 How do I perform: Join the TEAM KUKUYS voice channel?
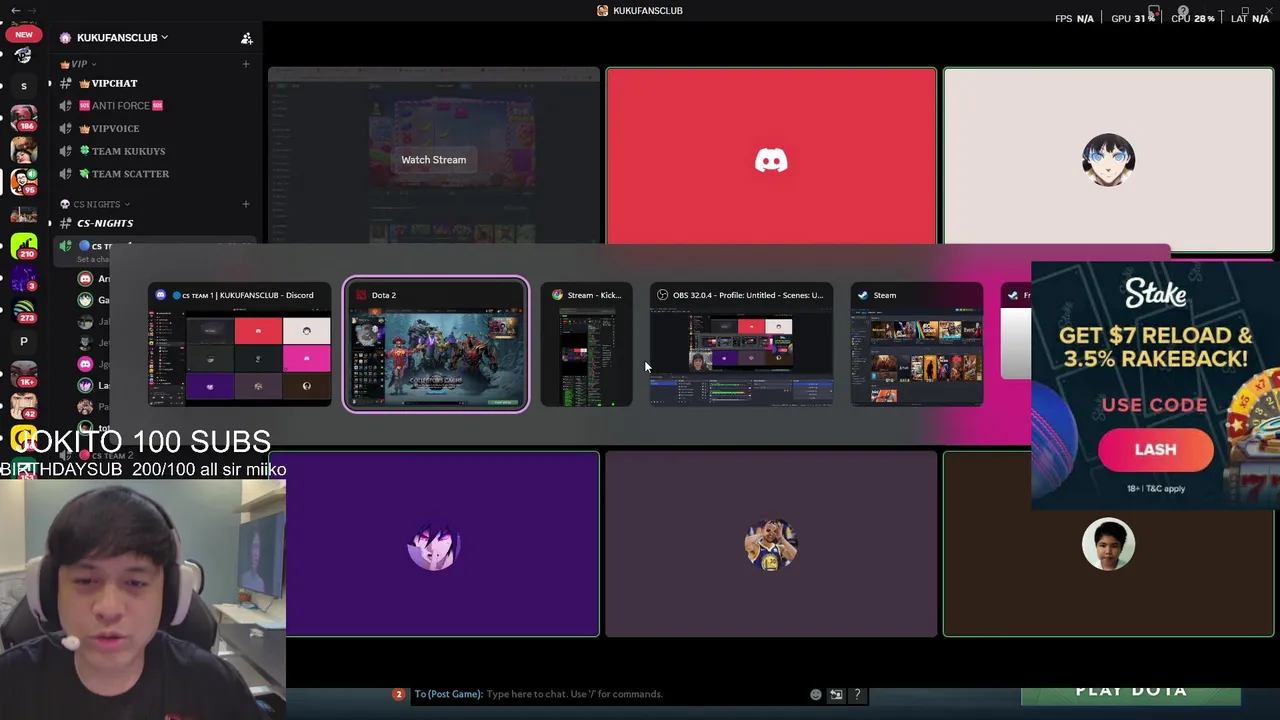(x=128, y=151)
